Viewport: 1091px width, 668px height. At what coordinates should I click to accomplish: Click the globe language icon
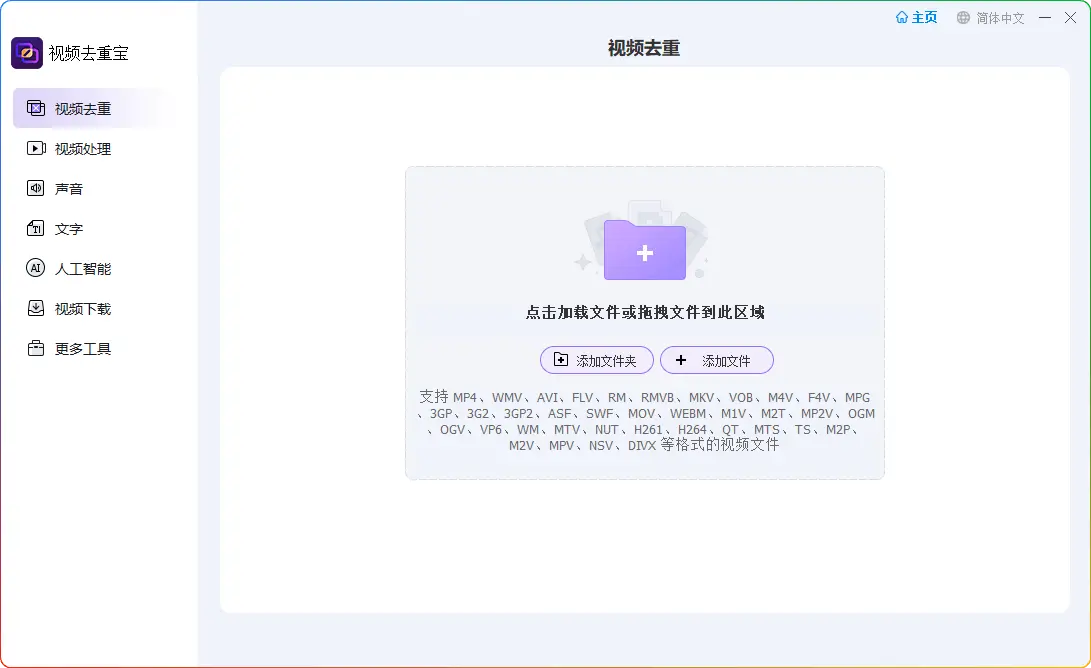963,18
